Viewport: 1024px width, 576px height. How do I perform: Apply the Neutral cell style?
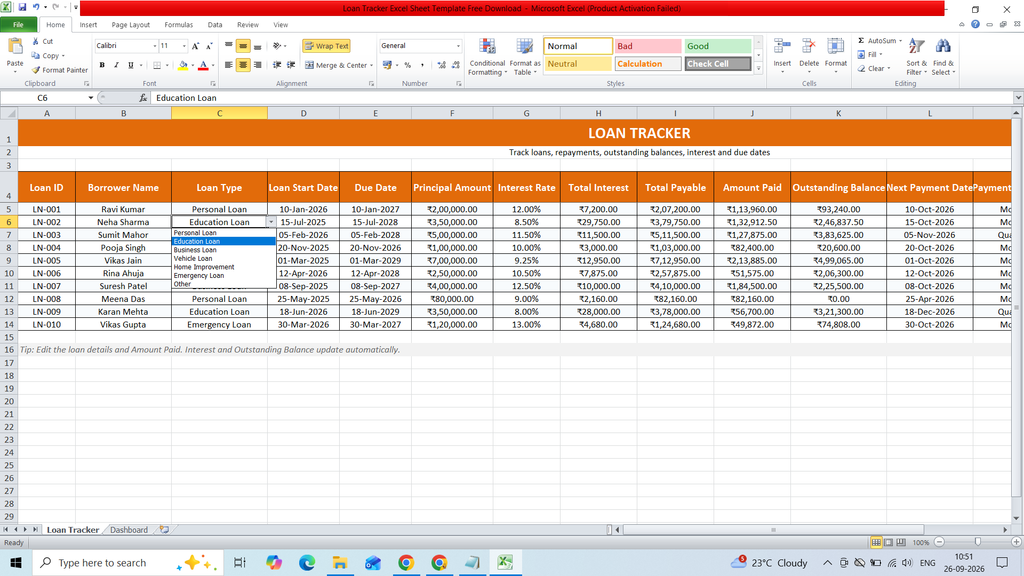577,63
